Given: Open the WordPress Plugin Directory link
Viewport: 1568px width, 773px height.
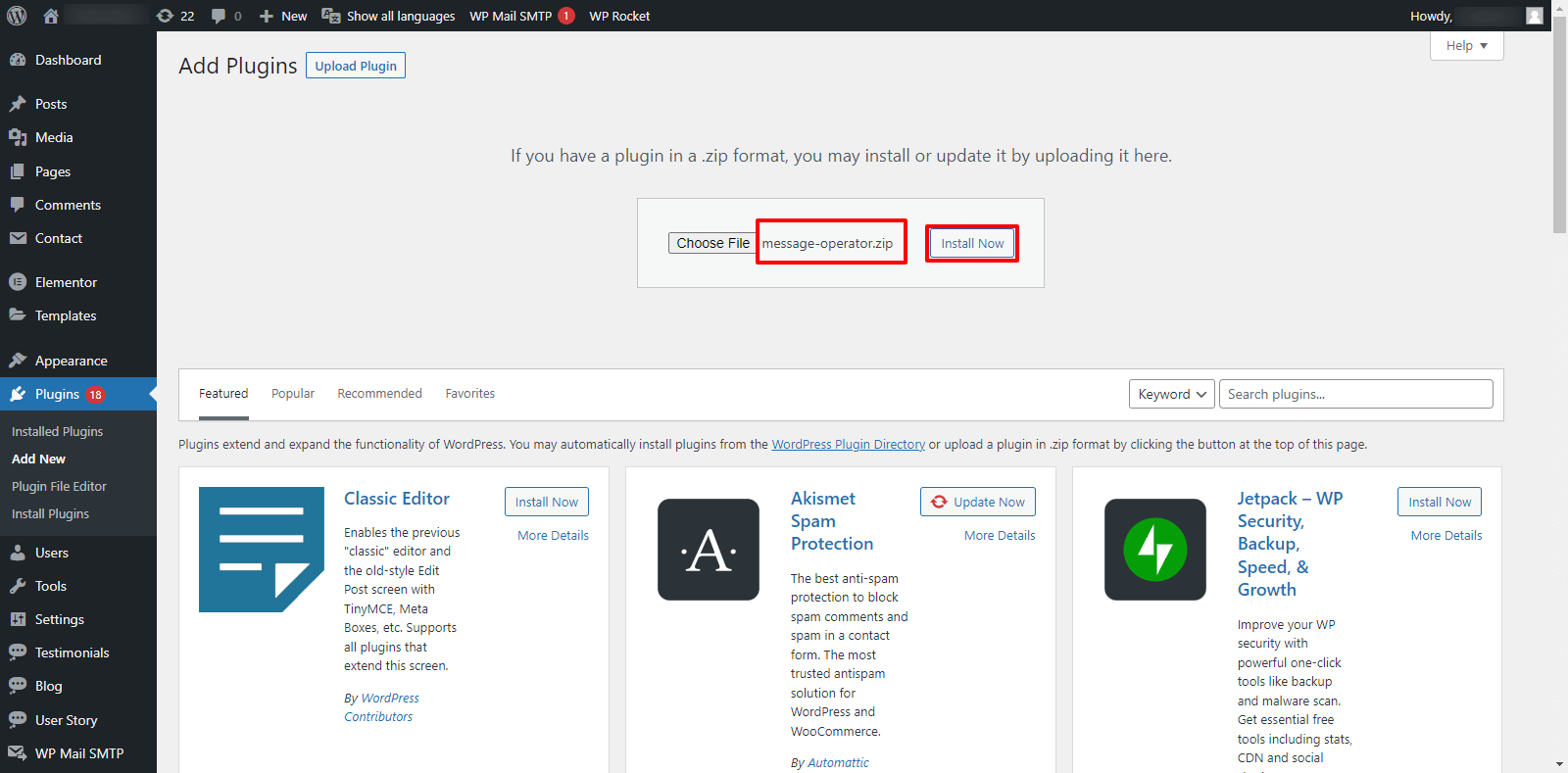Looking at the screenshot, I should tap(849, 445).
